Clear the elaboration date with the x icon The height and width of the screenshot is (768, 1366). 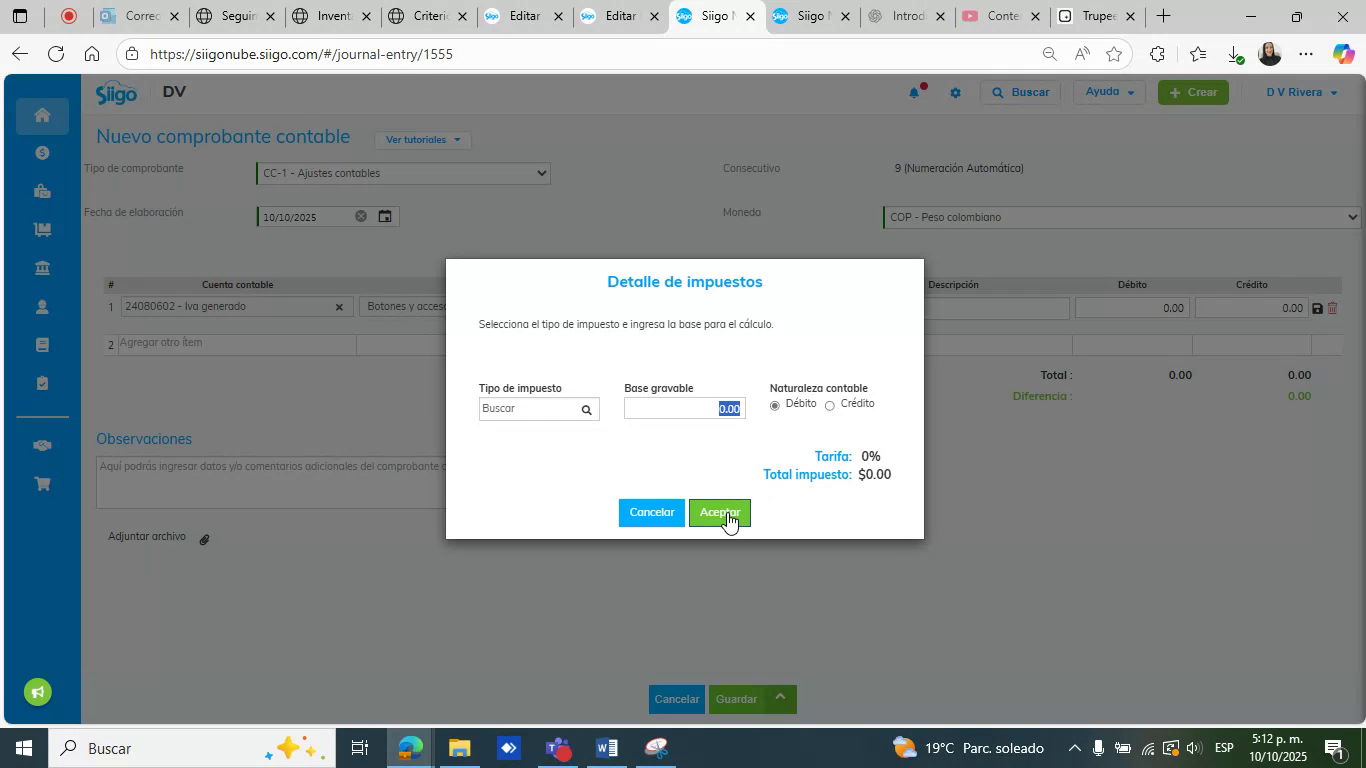361,216
